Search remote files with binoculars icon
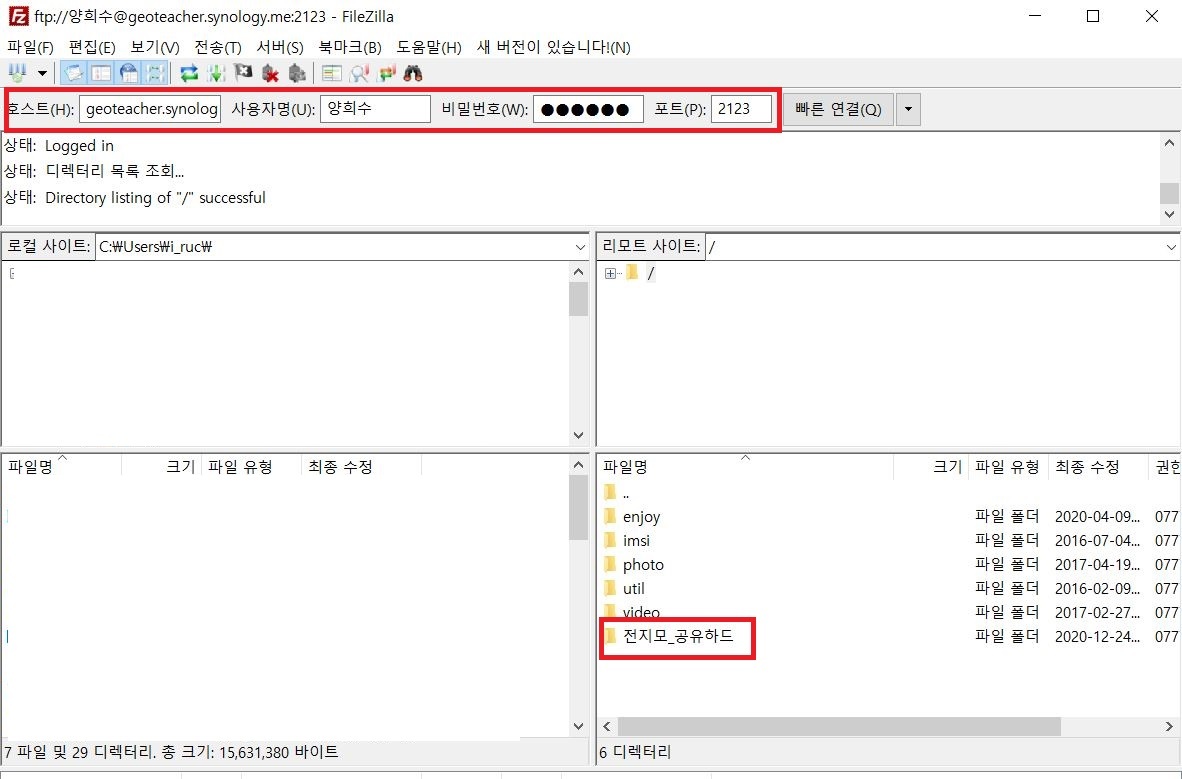The height and width of the screenshot is (779, 1182). click(x=413, y=73)
